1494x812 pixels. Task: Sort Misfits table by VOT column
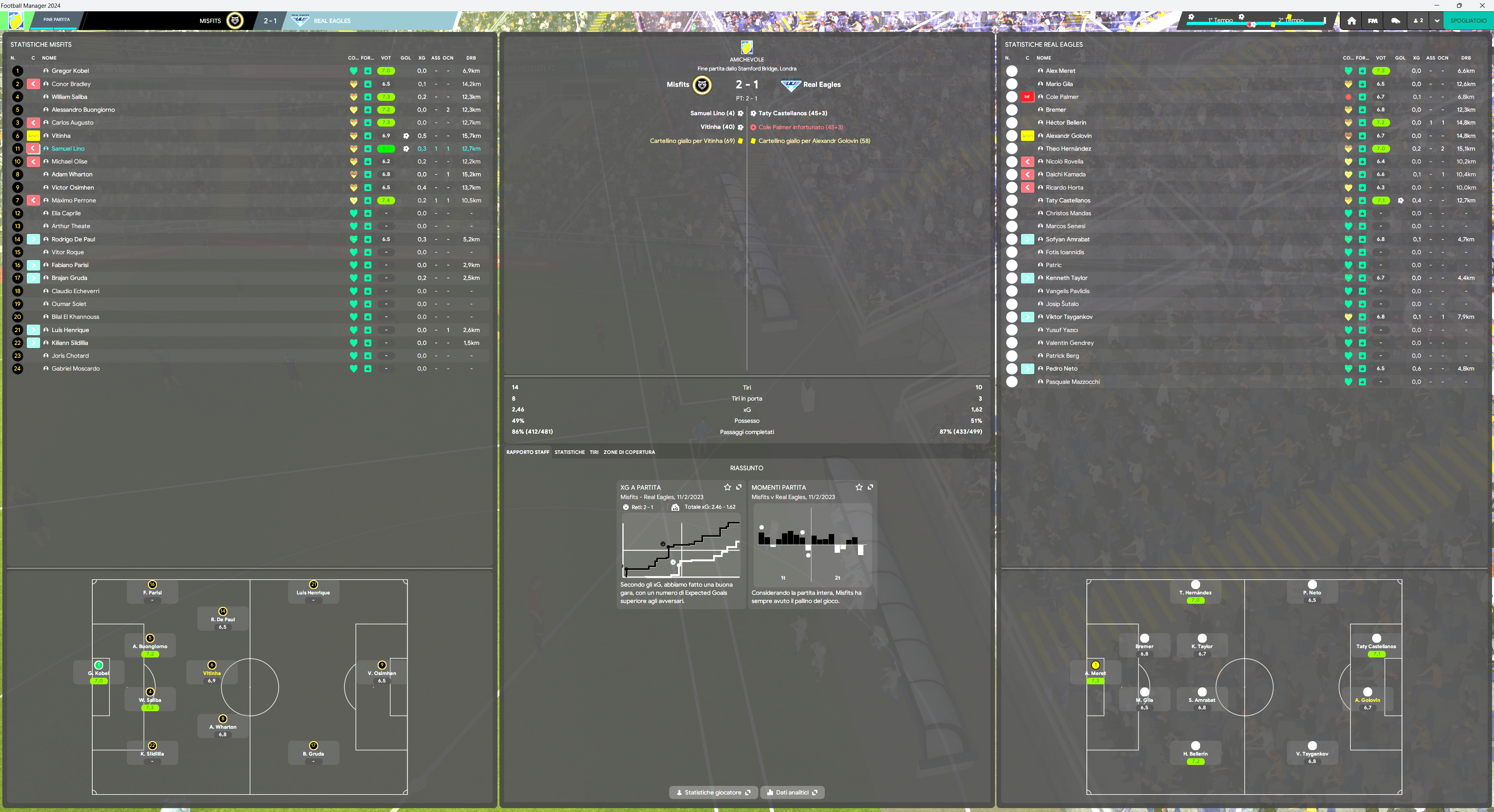coord(386,58)
